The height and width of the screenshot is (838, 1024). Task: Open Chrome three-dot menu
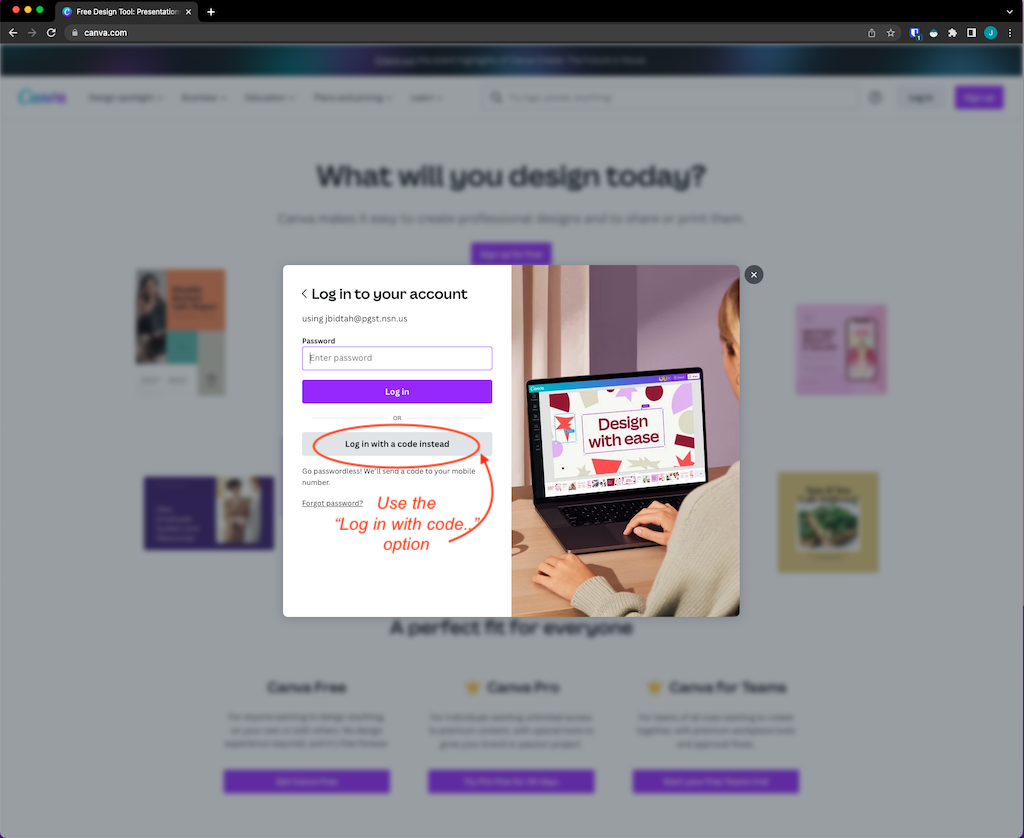coord(1010,33)
